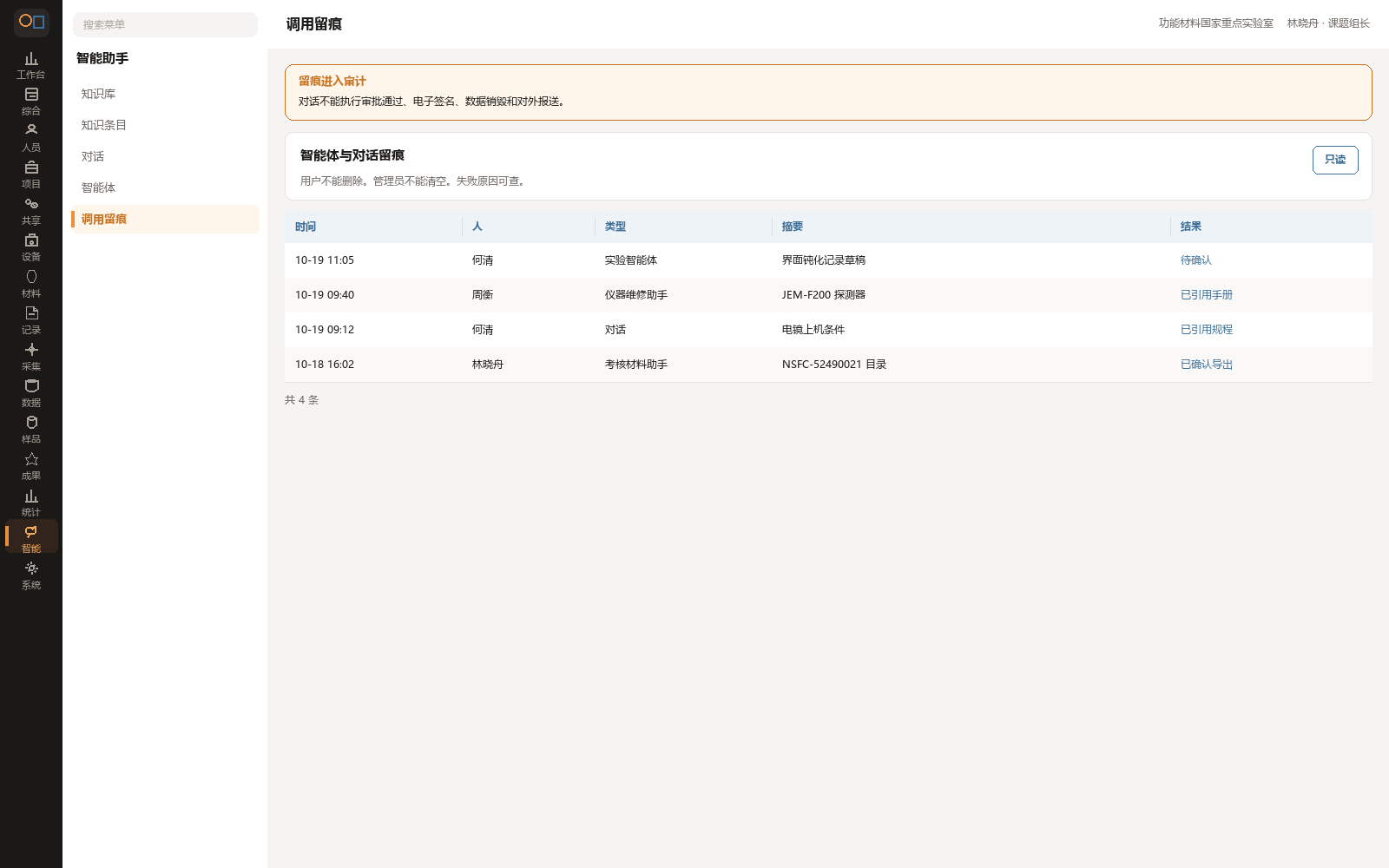Open the 综合 sidebar icon
1389x868 pixels.
(31, 102)
